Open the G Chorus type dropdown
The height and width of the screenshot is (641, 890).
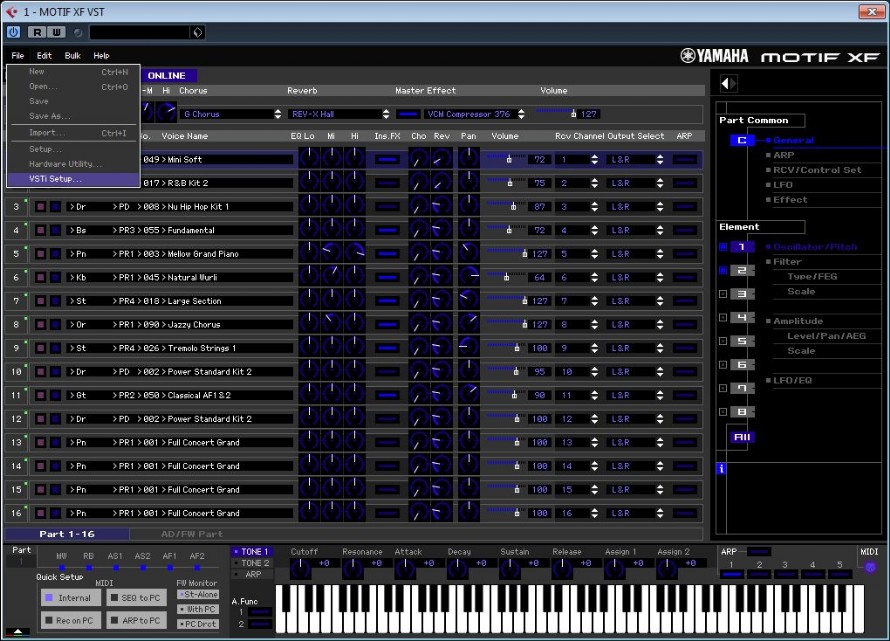pyautogui.click(x=231, y=114)
